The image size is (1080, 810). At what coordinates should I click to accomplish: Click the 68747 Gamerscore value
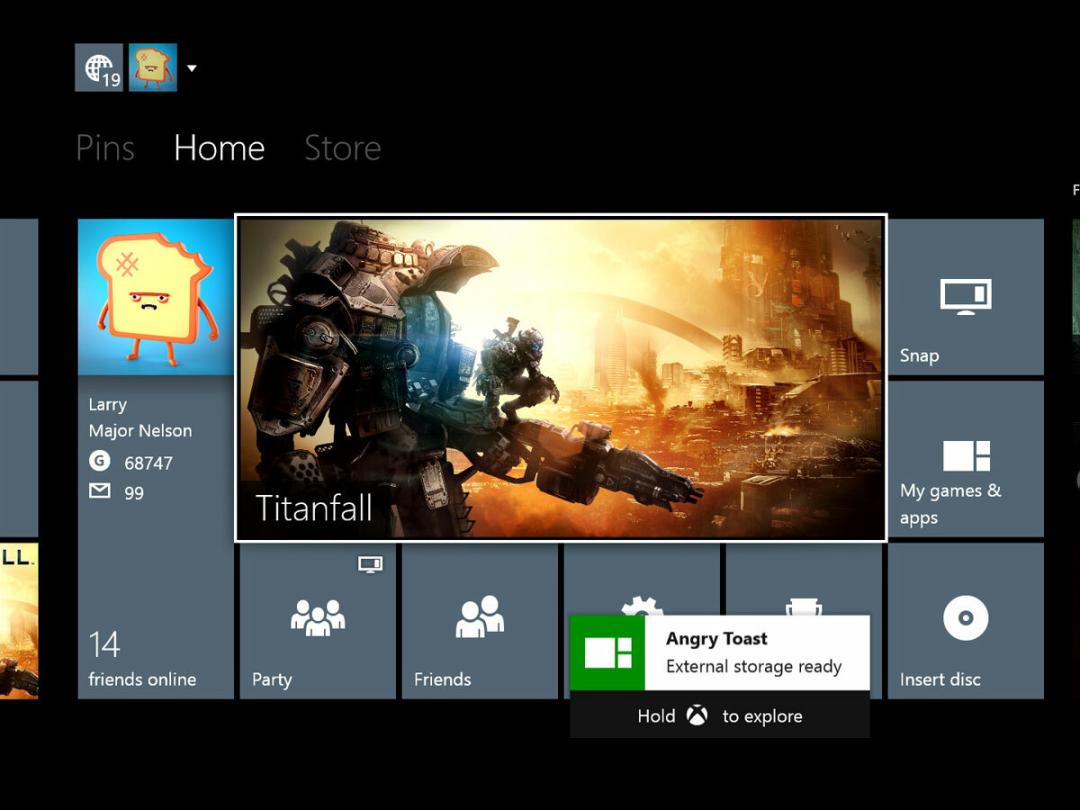tap(148, 464)
